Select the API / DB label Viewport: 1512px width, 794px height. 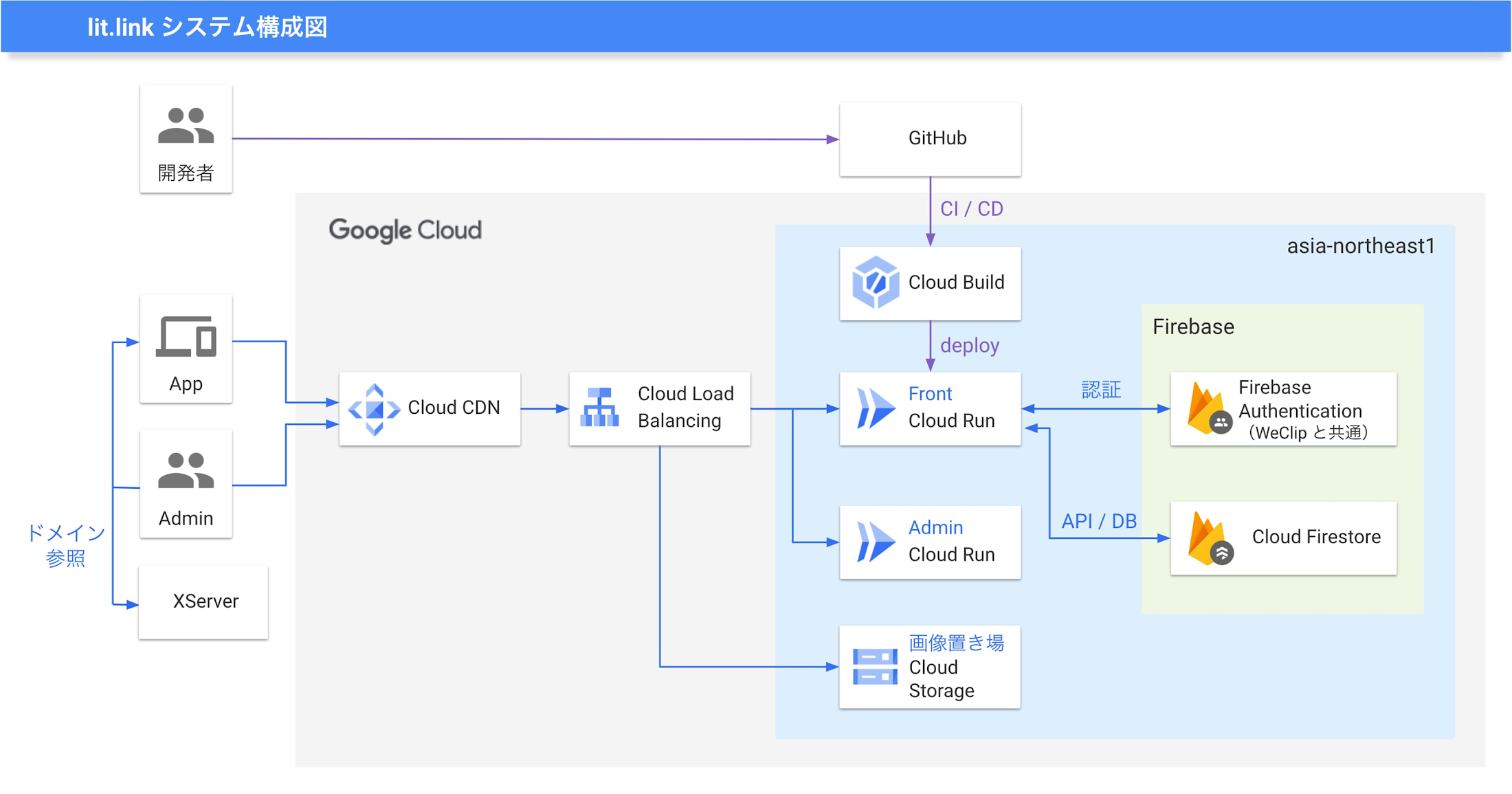click(x=1099, y=521)
